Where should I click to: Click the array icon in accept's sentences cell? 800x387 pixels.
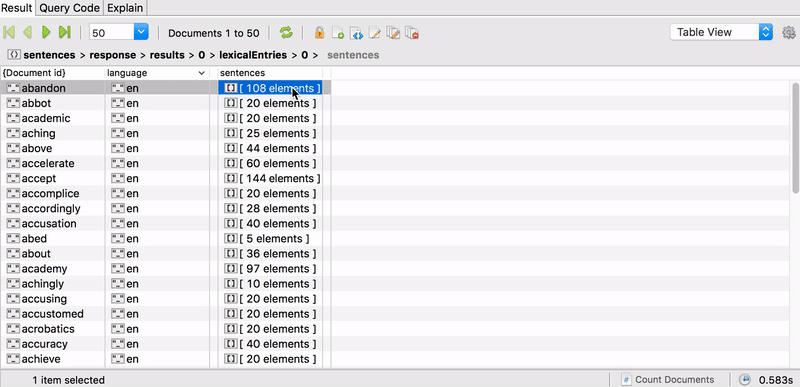pos(231,178)
